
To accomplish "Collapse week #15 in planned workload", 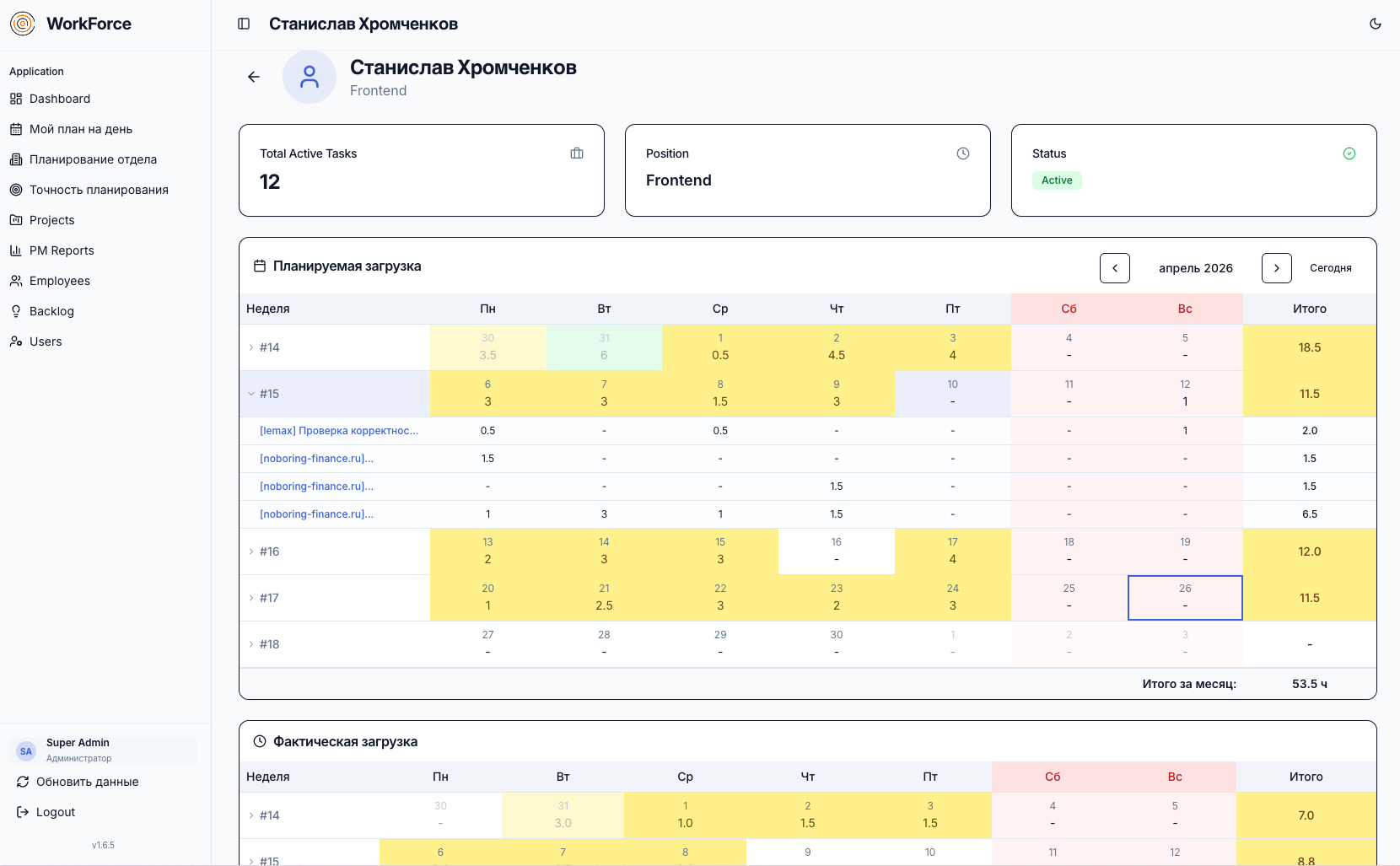I will point(250,393).
